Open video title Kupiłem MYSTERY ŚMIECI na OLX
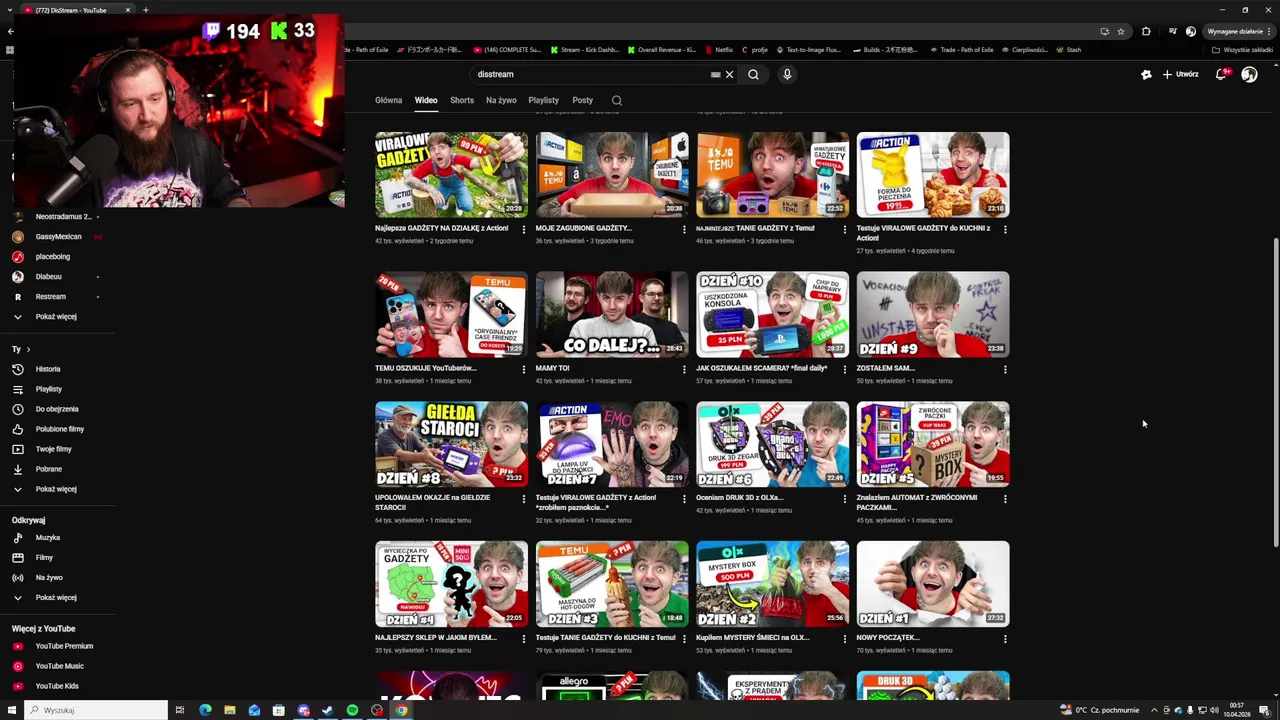1280x720 pixels. (753, 637)
